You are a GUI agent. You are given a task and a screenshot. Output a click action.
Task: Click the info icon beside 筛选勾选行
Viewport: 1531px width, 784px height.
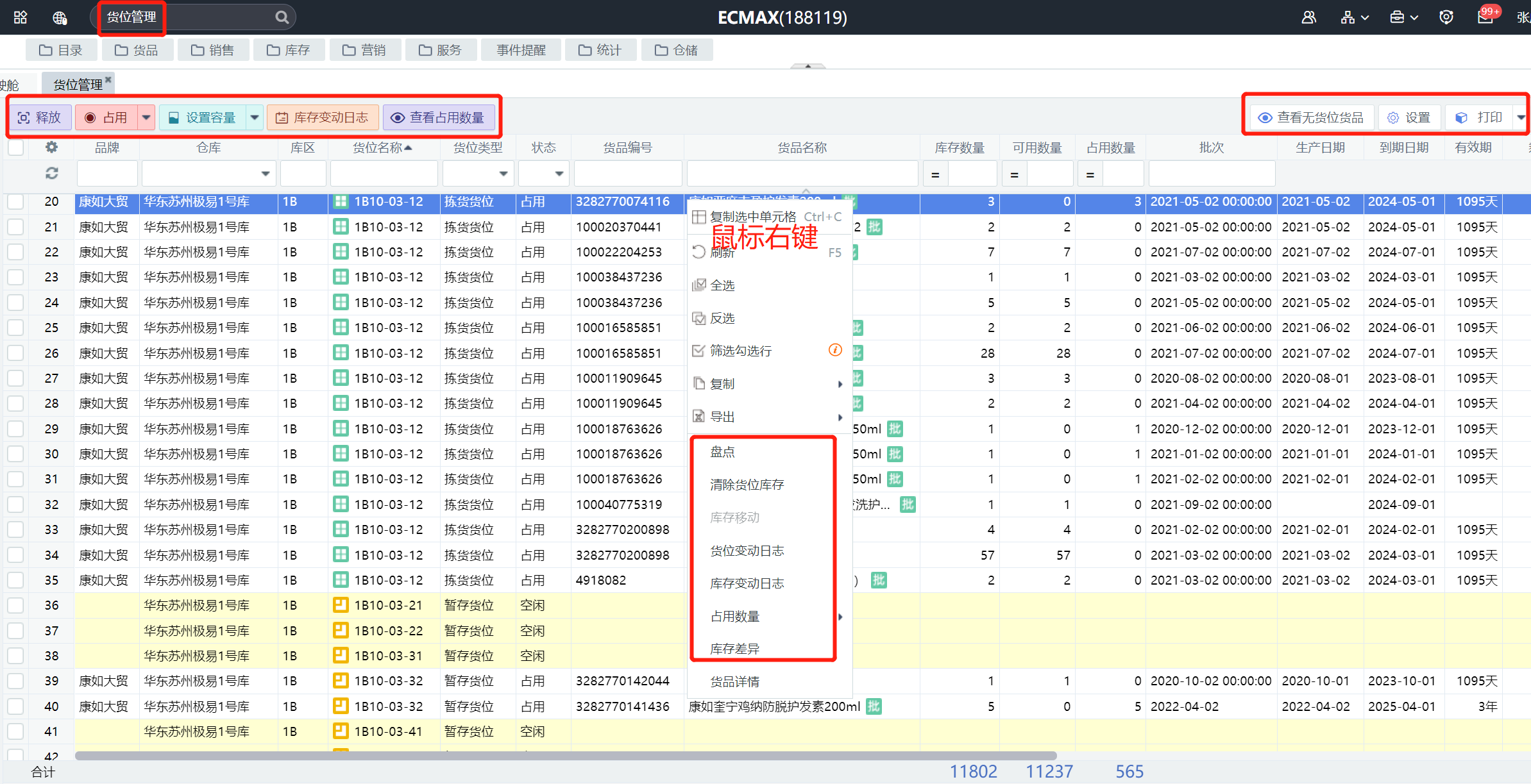tap(835, 350)
